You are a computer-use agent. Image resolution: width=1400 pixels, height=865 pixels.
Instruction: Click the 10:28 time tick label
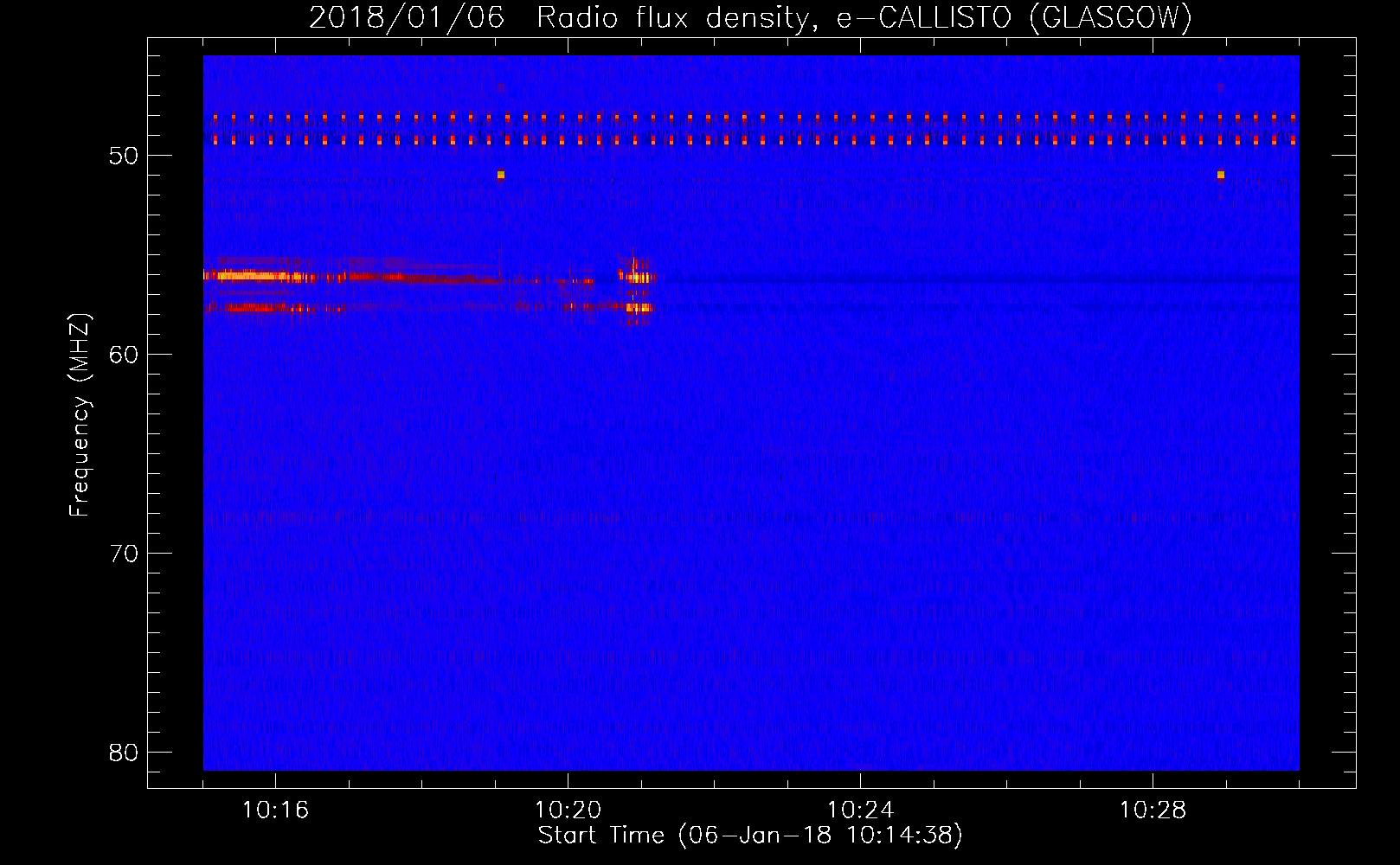tap(1153, 810)
